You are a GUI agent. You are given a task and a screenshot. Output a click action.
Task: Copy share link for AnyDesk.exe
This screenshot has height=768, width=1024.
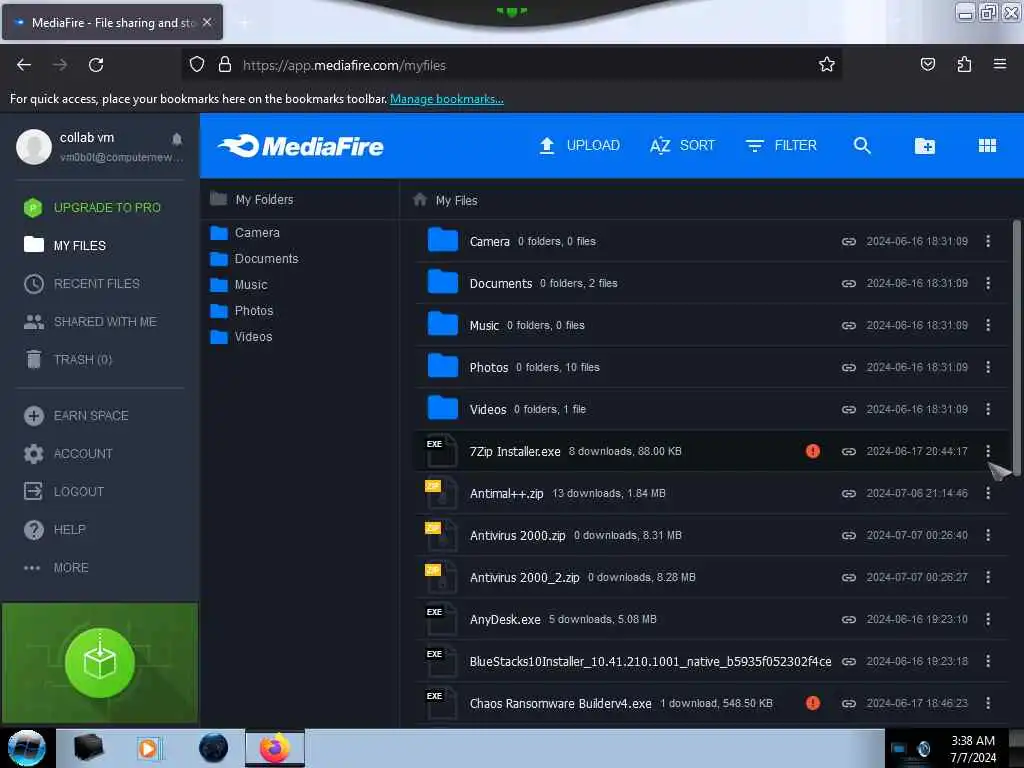pyautogui.click(x=848, y=619)
